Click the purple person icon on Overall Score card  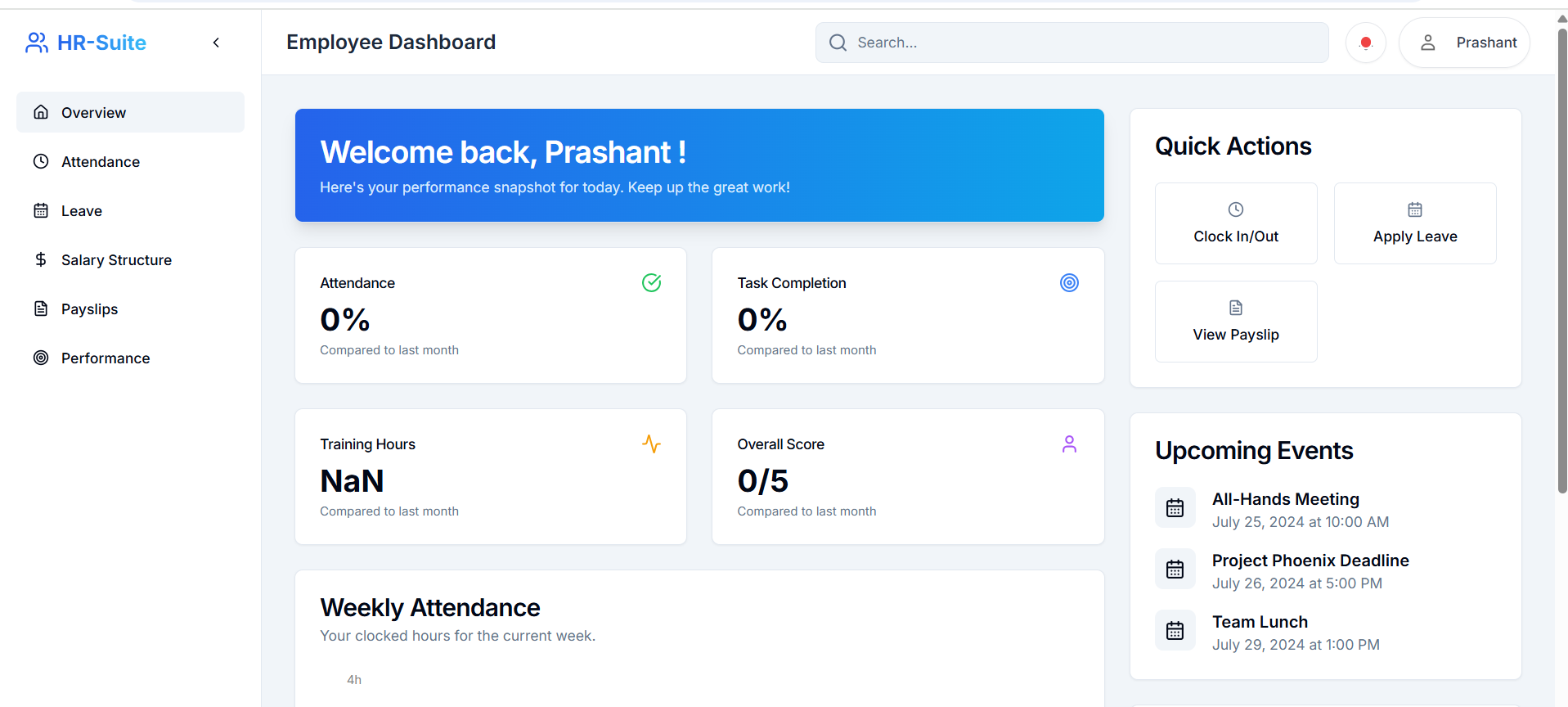click(1069, 444)
